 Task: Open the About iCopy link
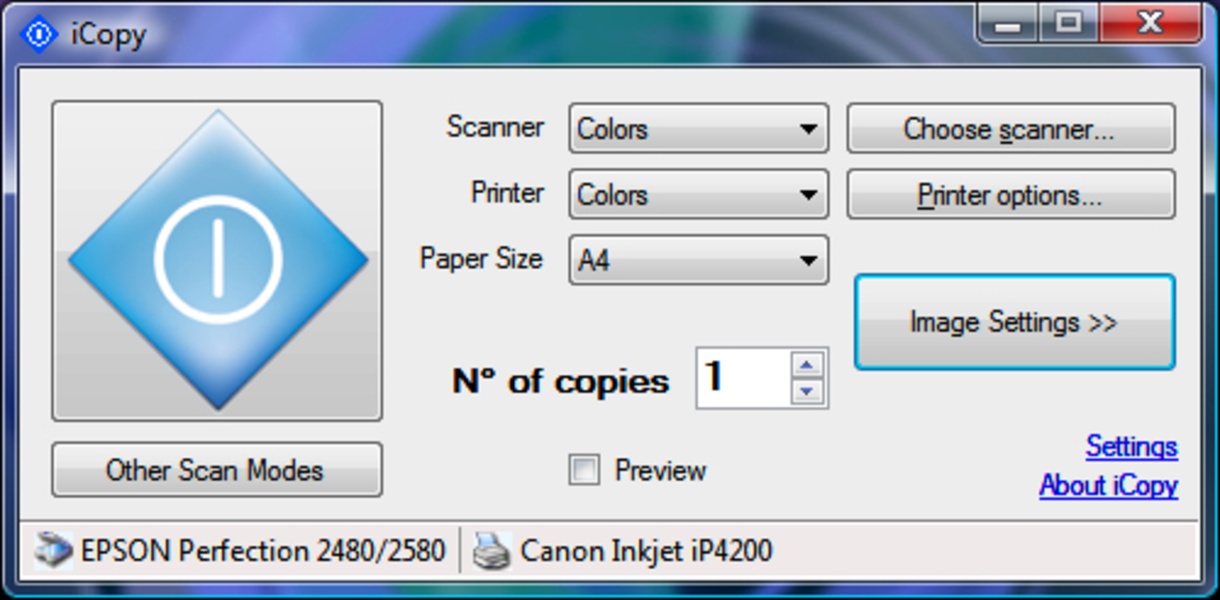coord(1109,486)
